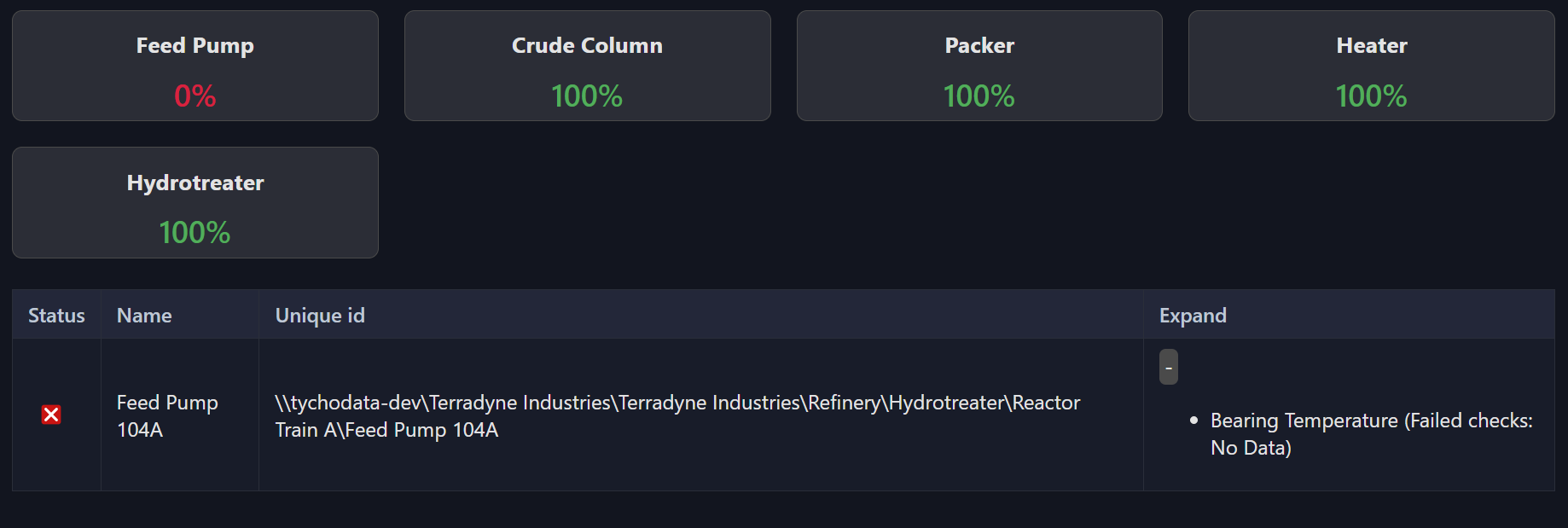Sort by the Status column header
Image resolution: width=1568 pixels, height=528 pixels.
coord(56,316)
